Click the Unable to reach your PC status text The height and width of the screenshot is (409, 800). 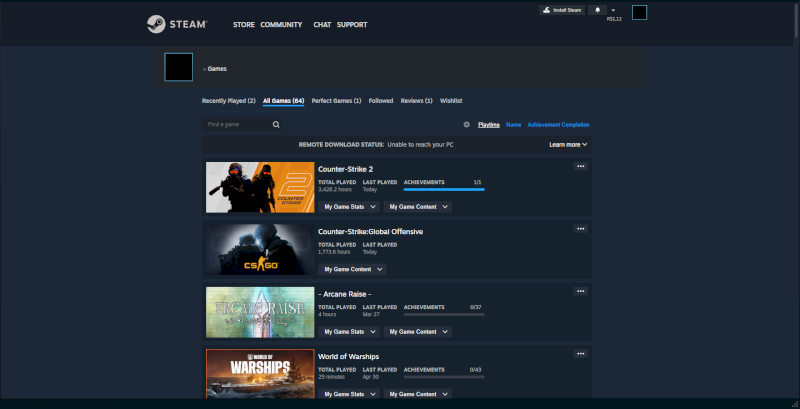[420, 145]
